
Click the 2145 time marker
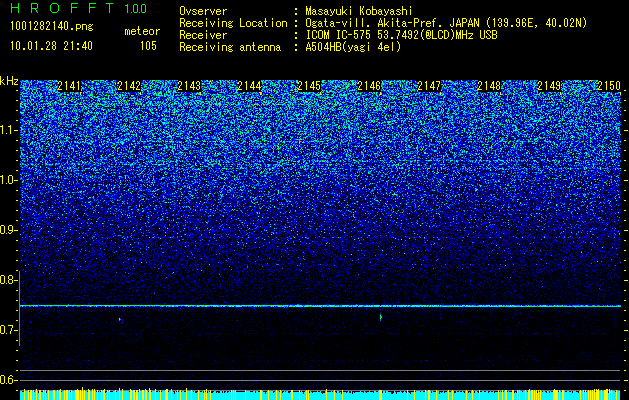coord(309,86)
